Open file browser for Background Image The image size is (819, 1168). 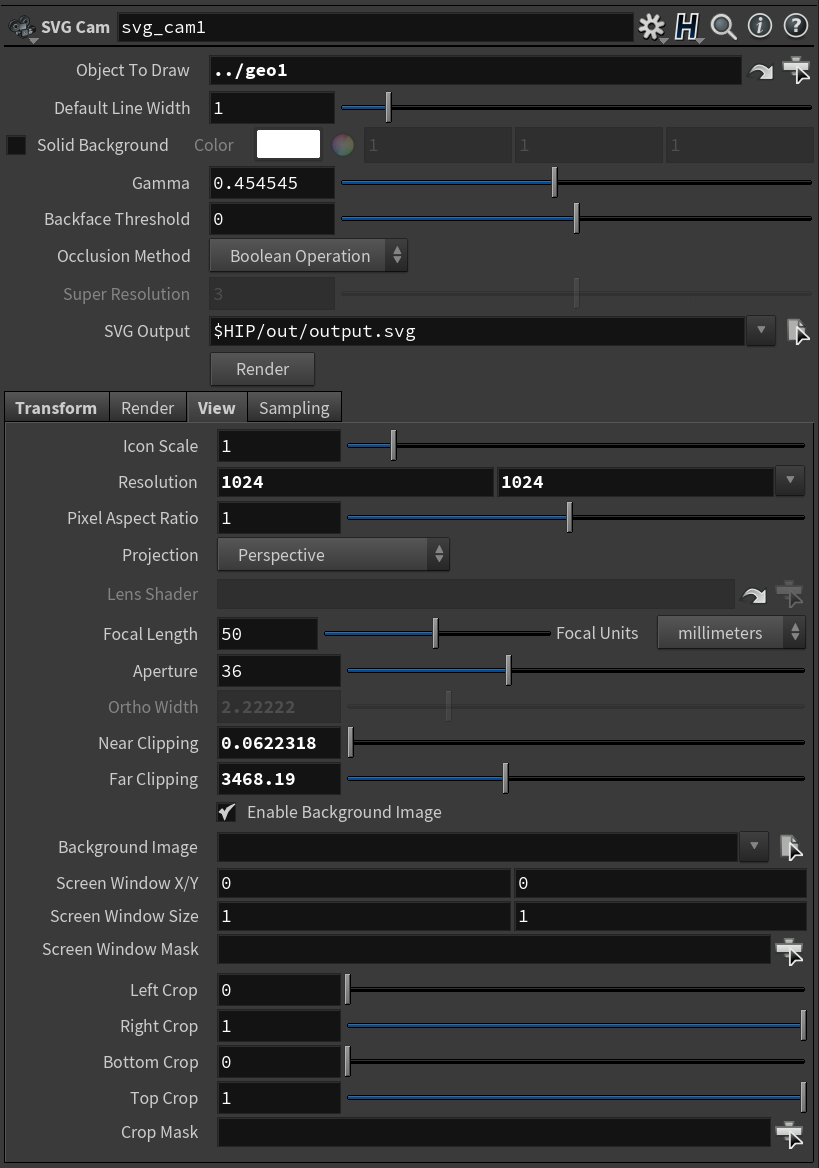tap(790, 848)
